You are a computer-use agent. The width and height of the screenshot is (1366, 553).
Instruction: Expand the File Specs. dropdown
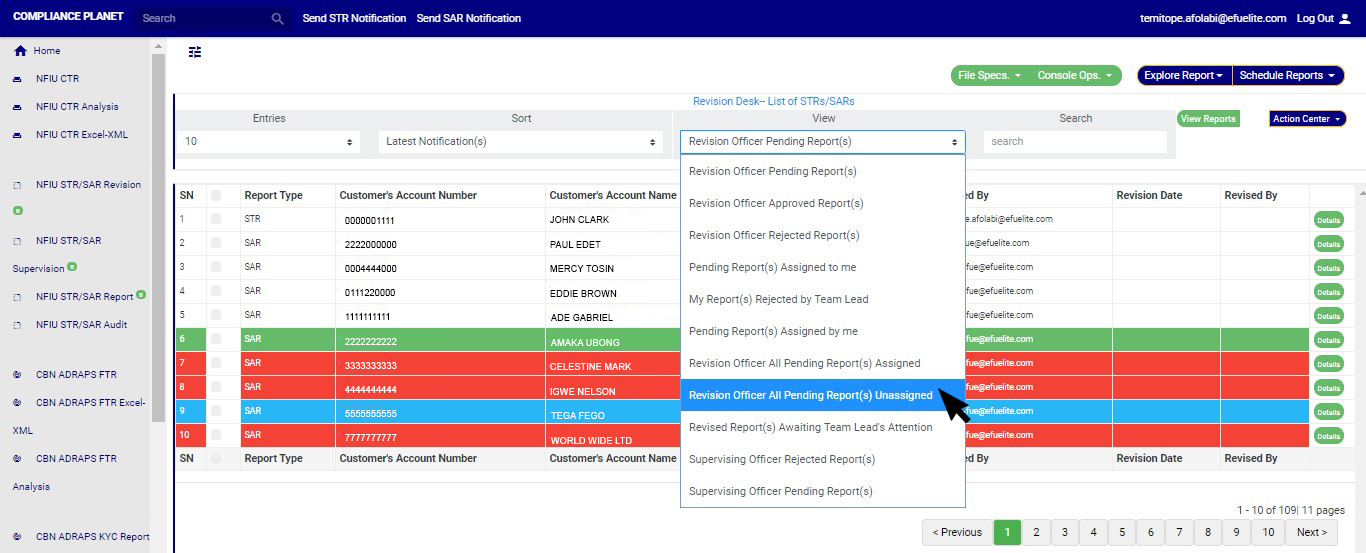coord(988,76)
